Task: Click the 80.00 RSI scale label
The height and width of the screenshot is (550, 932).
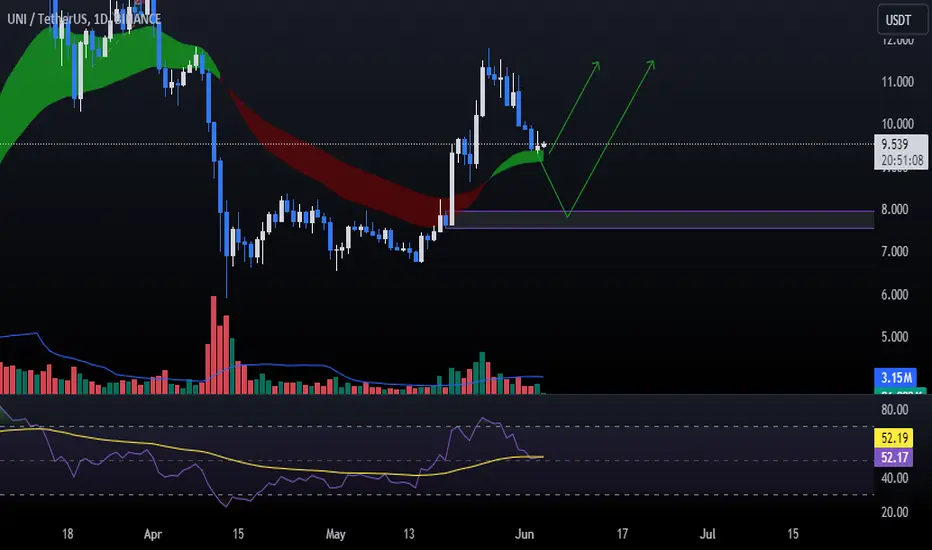Action: (x=895, y=410)
